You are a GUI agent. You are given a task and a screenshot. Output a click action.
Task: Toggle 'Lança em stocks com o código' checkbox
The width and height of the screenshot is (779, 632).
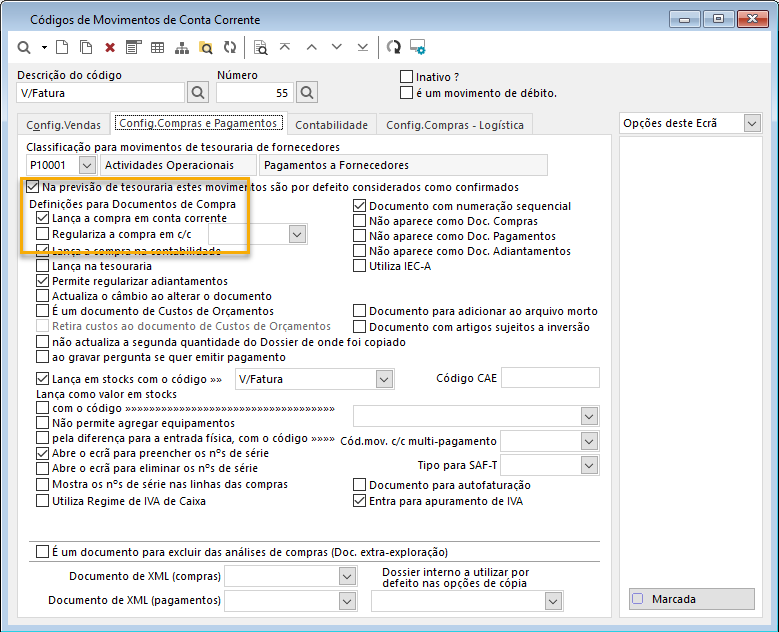tap(43, 379)
